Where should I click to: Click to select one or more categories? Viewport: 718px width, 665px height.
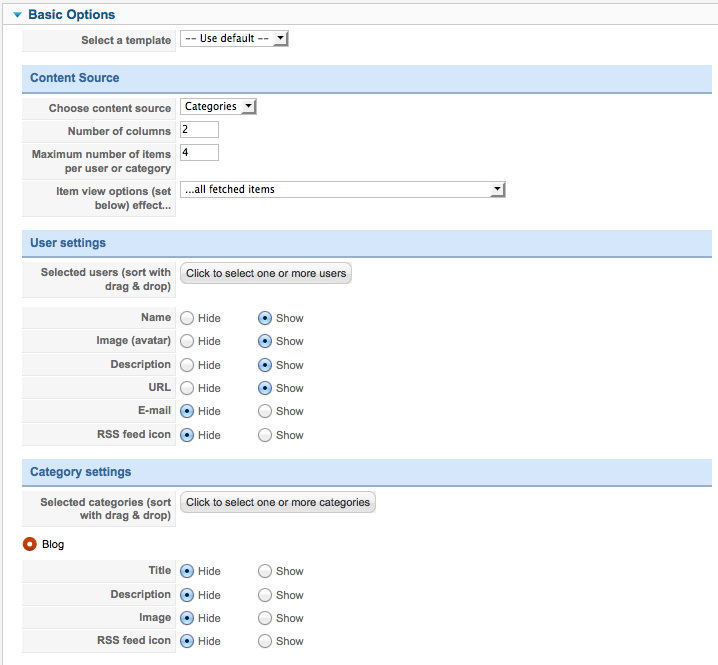click(x=277, y=502)
